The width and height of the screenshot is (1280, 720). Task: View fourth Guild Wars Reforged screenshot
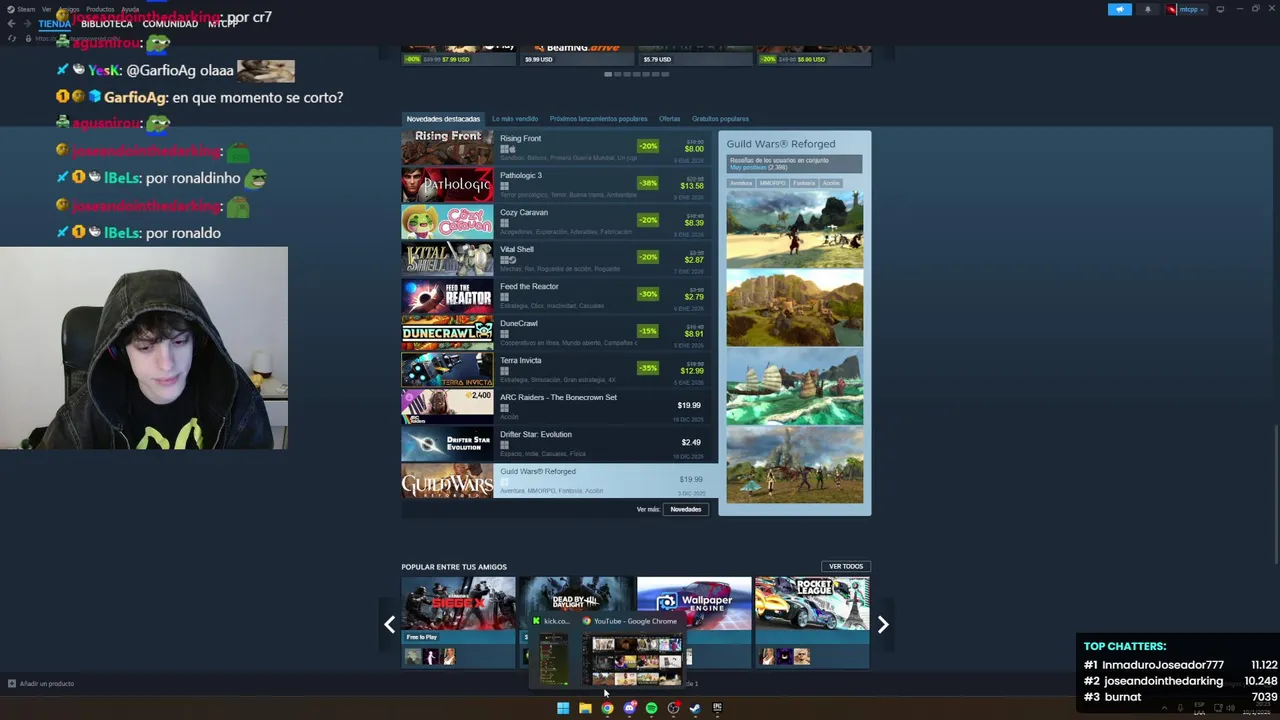pos(794,466)
